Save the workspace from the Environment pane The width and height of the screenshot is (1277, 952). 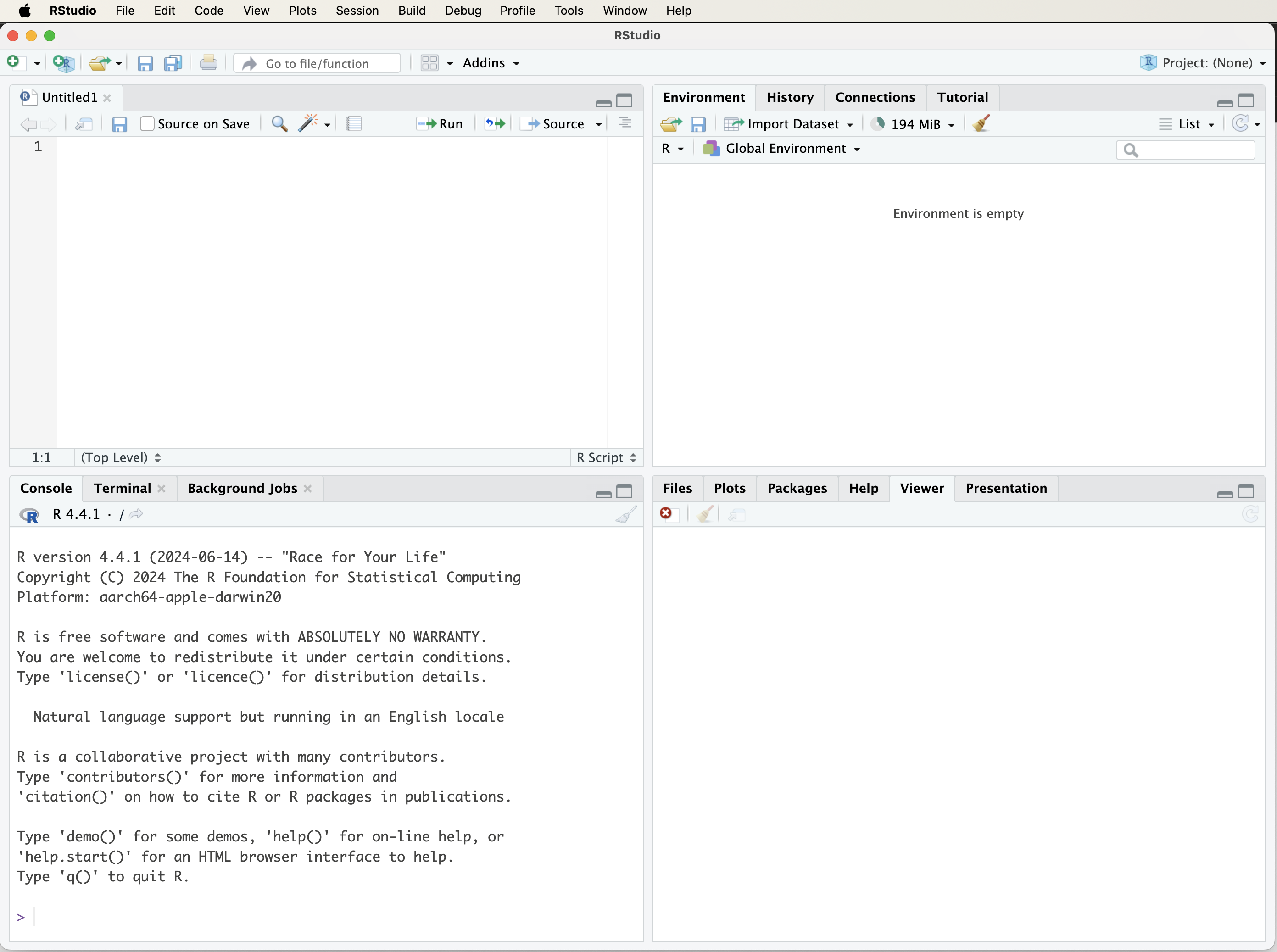698,124
